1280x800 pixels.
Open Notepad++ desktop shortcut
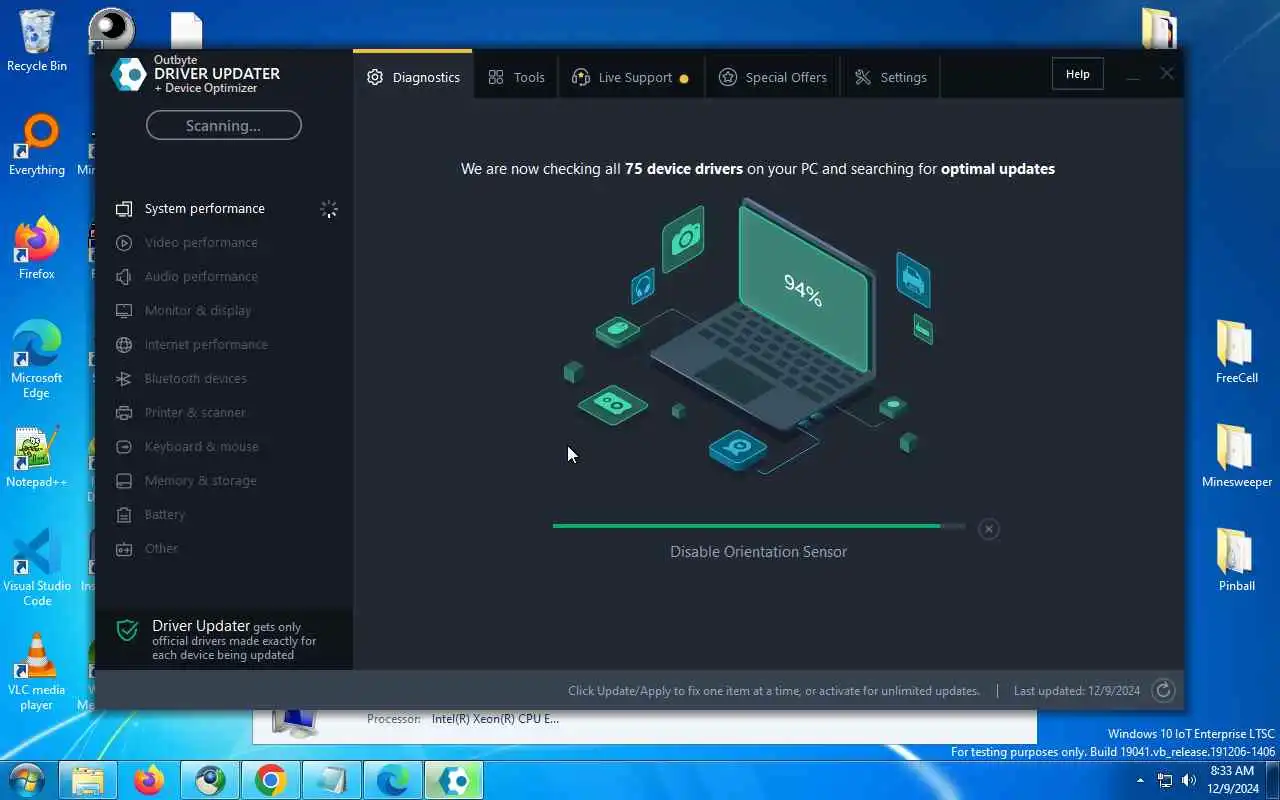click(37, 458)
